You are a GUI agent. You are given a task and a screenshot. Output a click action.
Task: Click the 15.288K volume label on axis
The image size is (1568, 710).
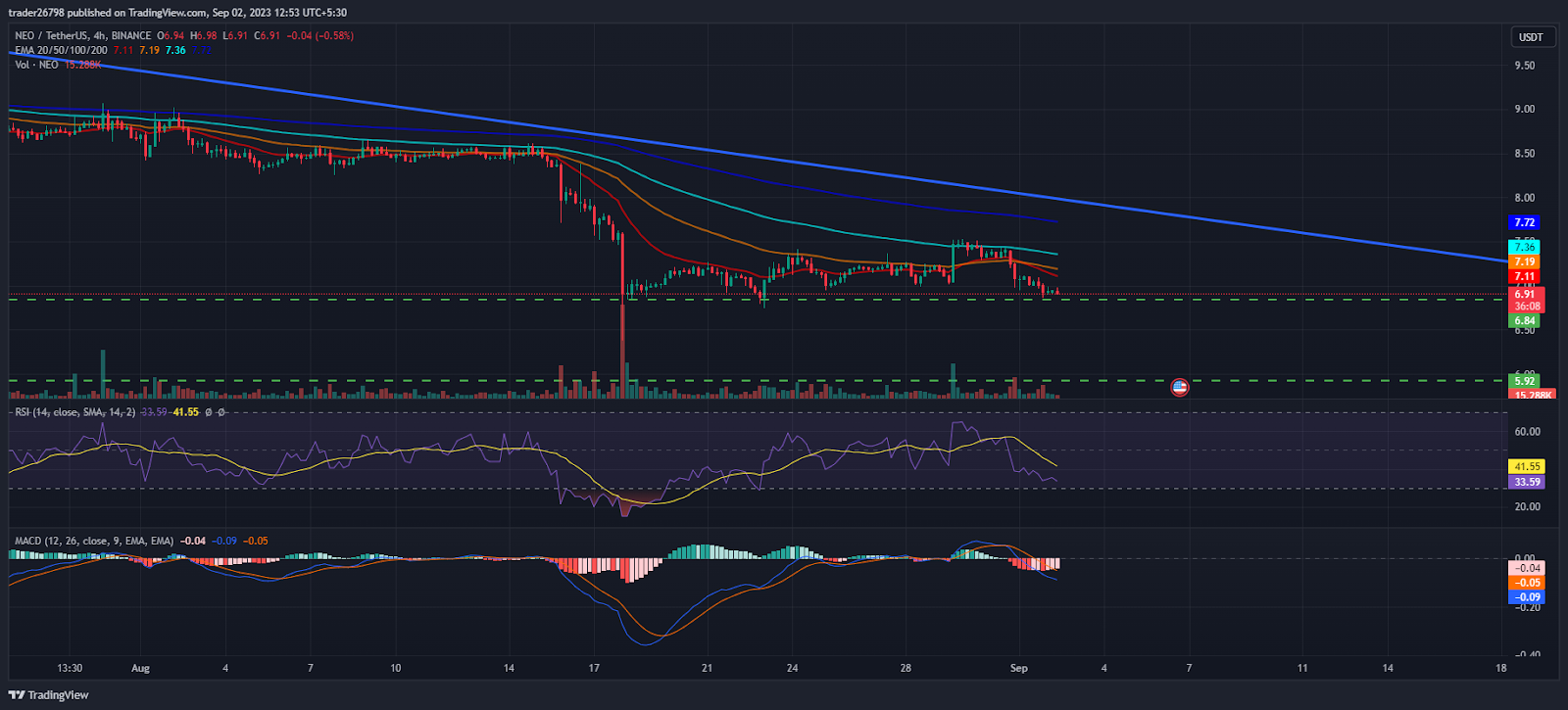click(1532, 395)
